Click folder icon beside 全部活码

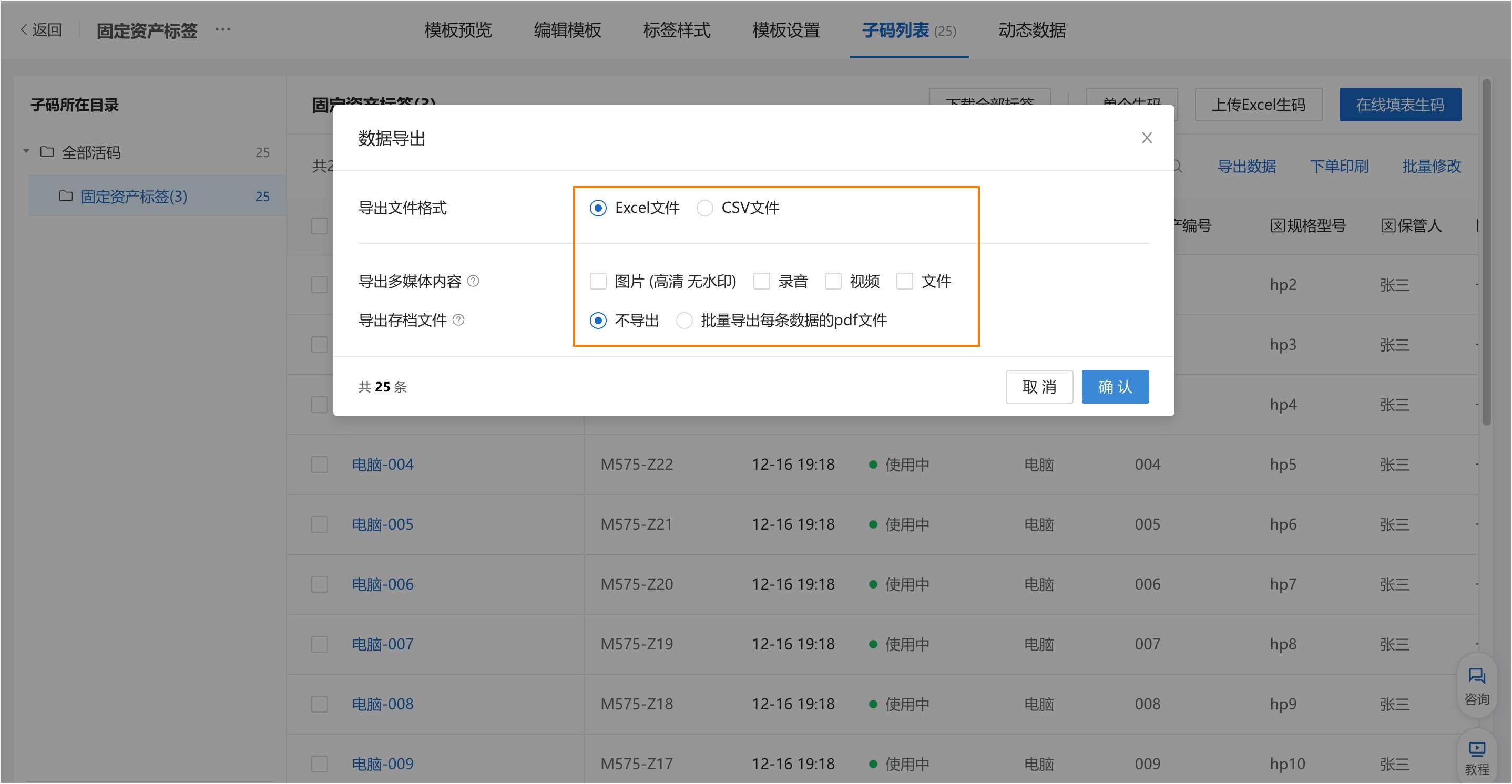47,152
